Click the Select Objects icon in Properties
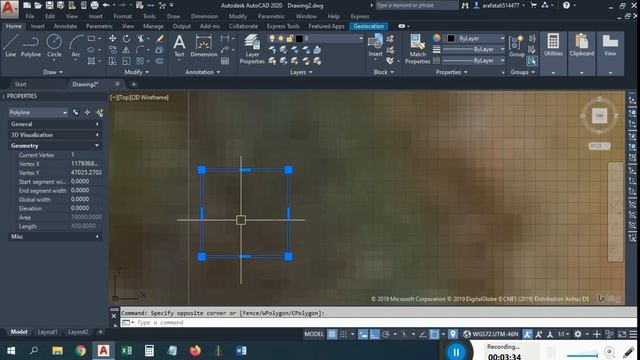This screenshot has width=640, height=360. pyautogui.click(x=87, y=112)
